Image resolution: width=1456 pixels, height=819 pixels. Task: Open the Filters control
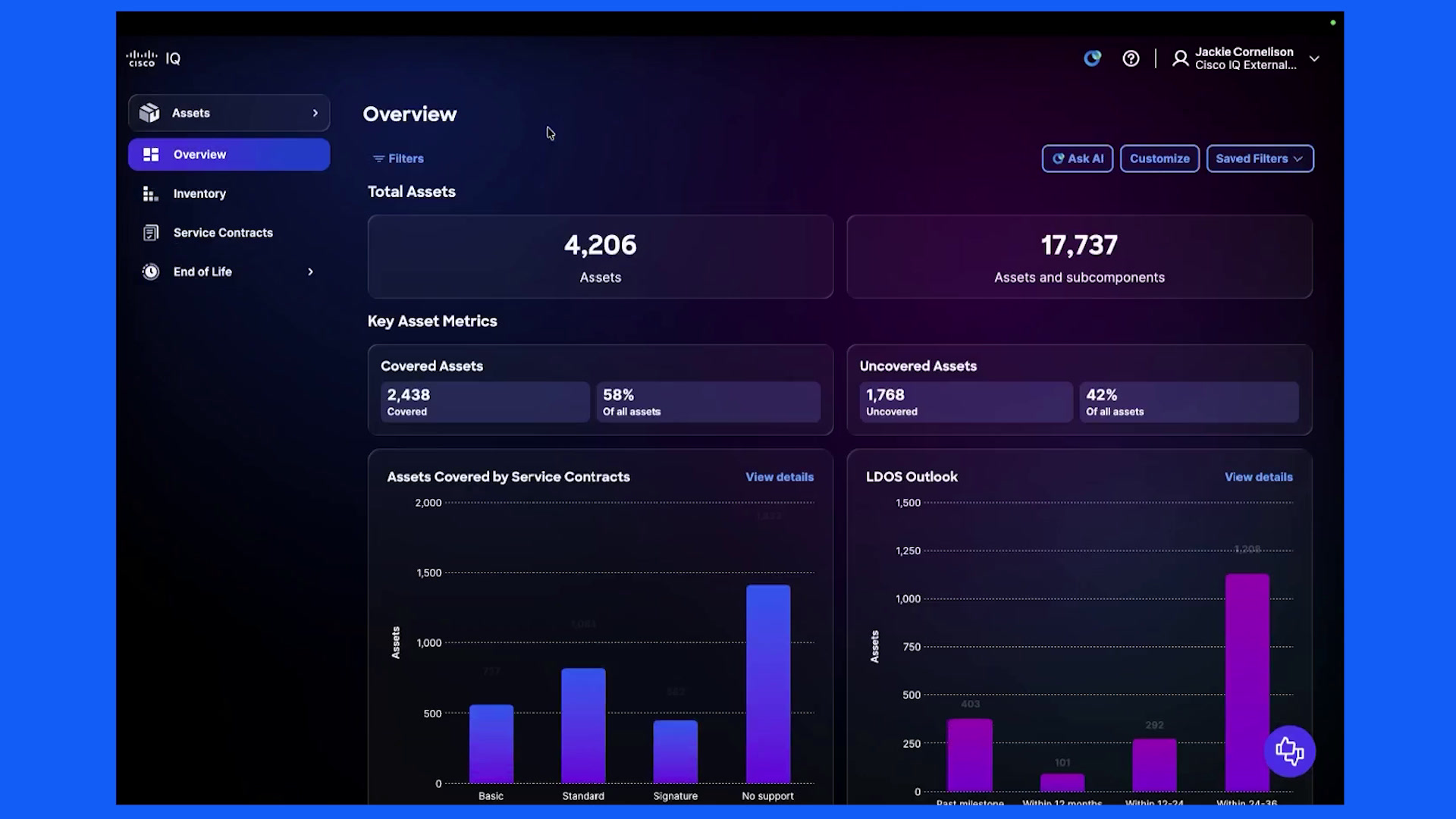tap(398, 158)
